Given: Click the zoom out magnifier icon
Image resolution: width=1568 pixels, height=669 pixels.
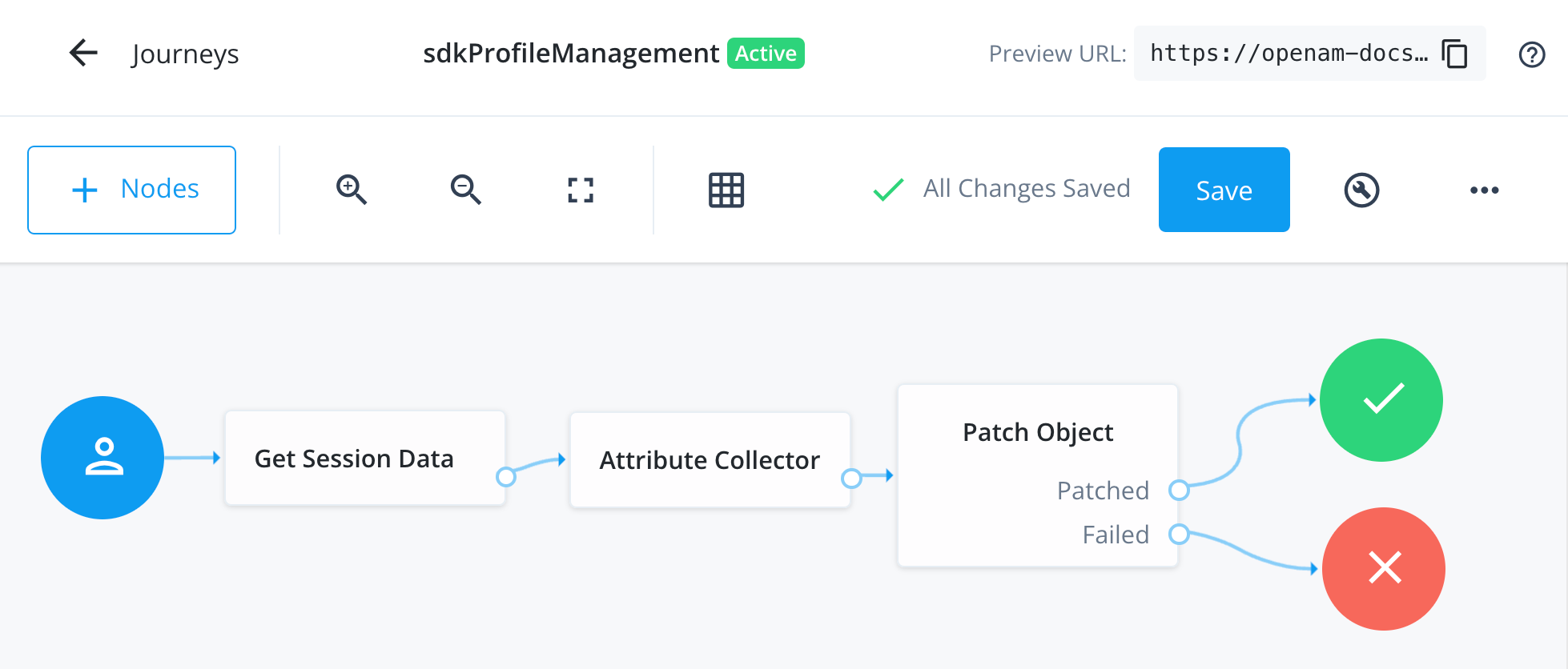Looking at the screenshot, I should [x=465, y=190].
